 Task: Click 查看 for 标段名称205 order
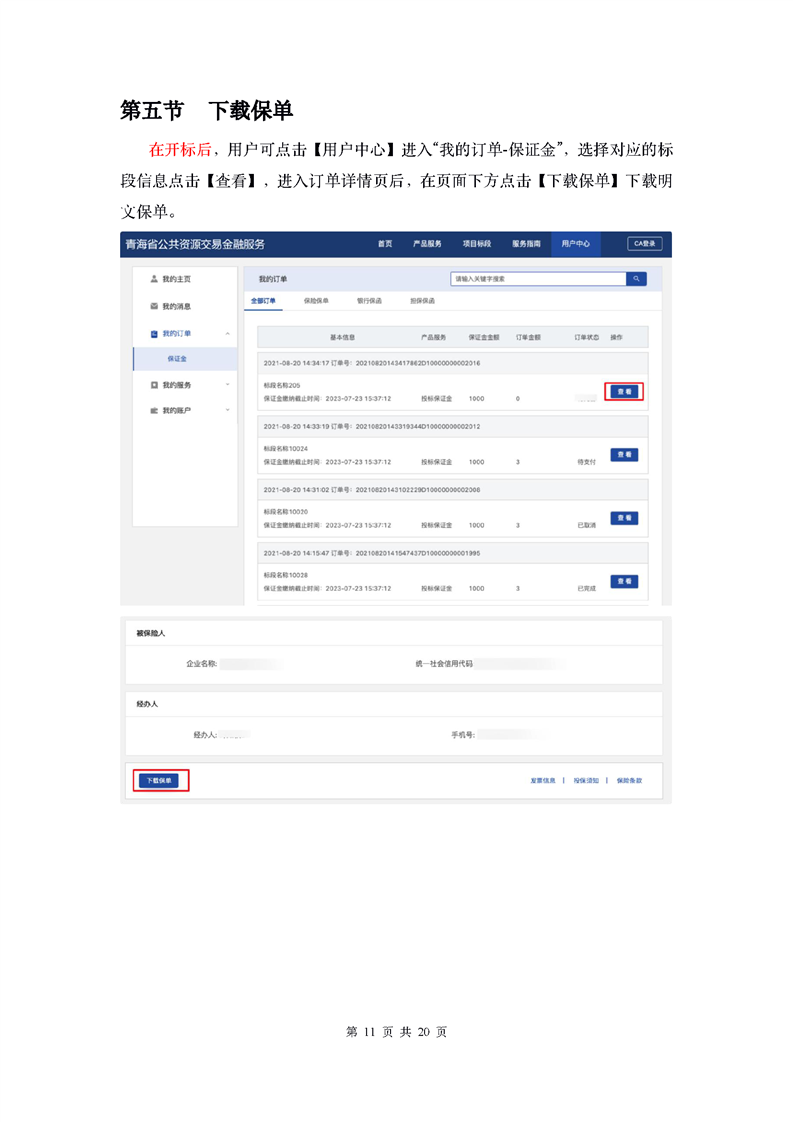click(624, 392)
